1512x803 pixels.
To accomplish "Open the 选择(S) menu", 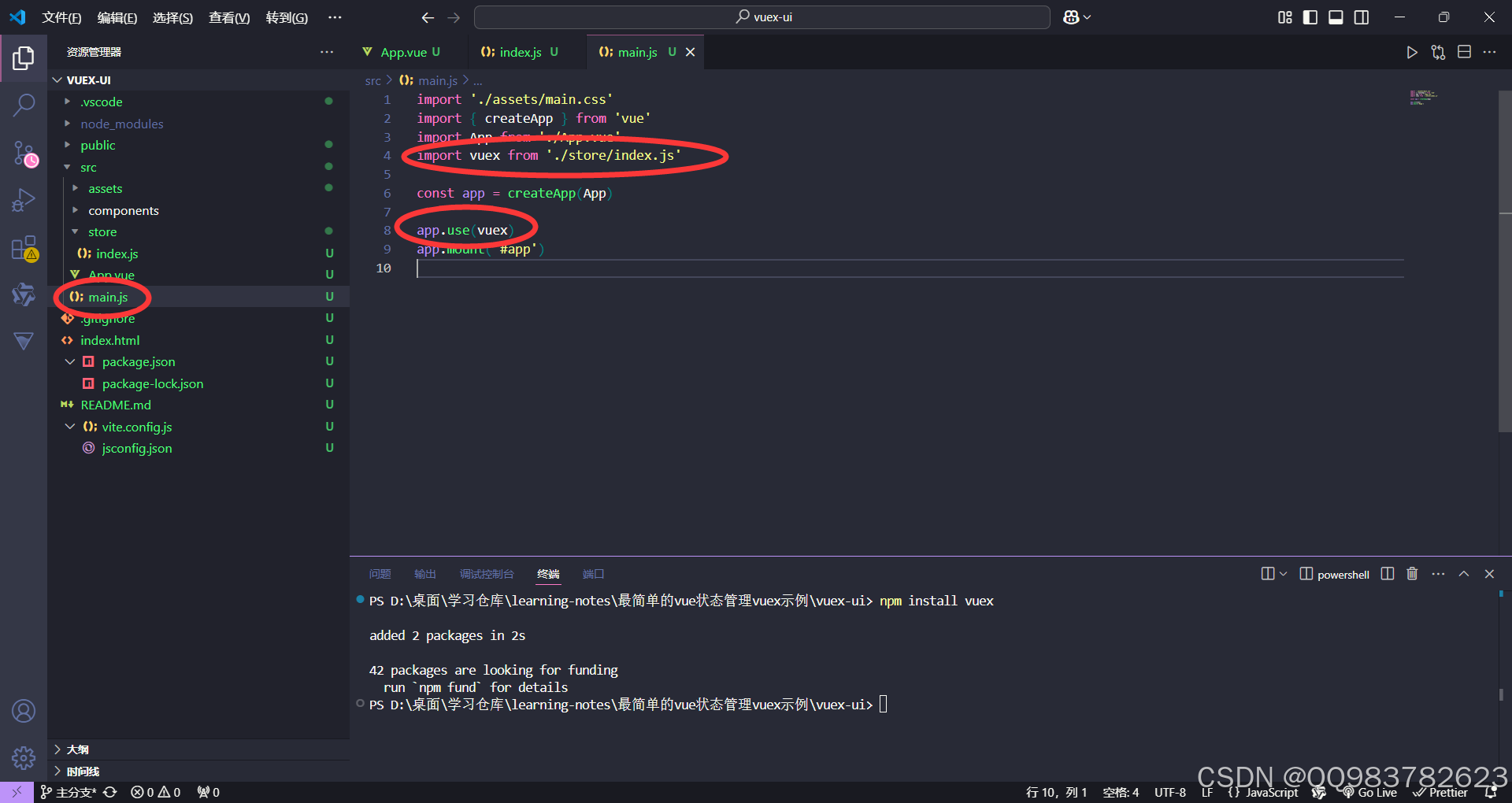I will coord(172,17).
